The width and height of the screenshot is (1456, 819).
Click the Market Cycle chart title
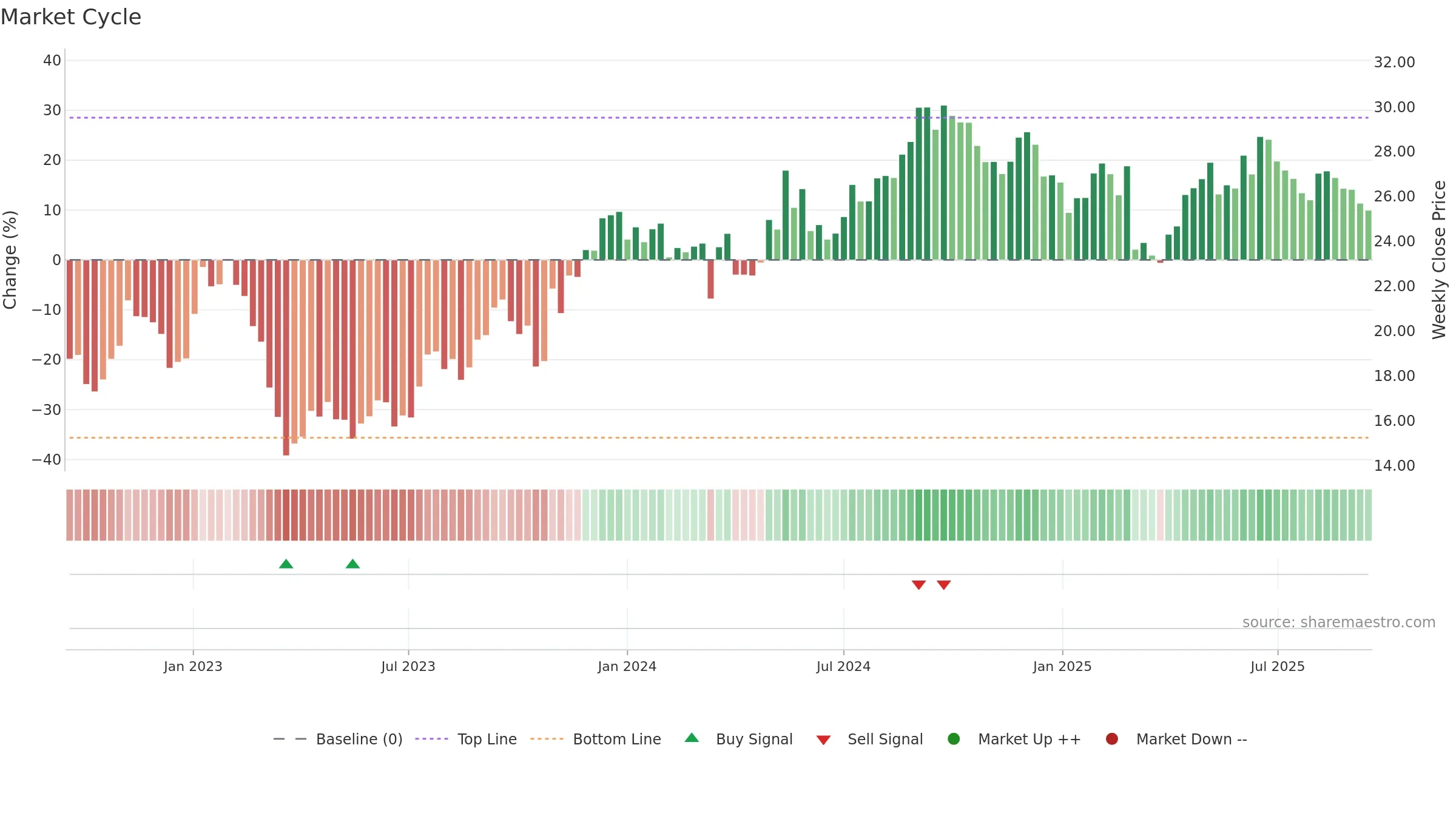coord(71,17)
